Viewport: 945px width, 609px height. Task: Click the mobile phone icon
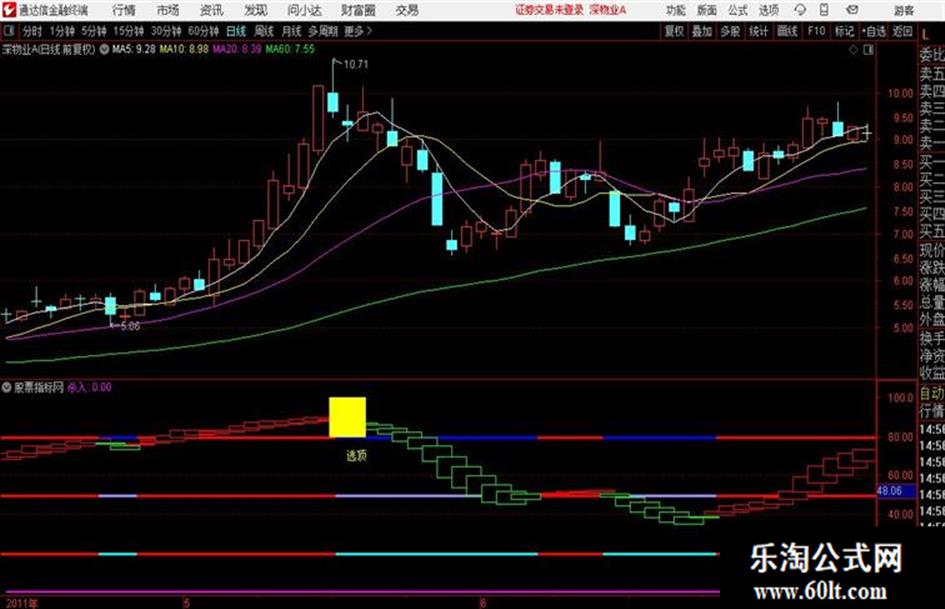pyautogui.click(x=824, y=10)
